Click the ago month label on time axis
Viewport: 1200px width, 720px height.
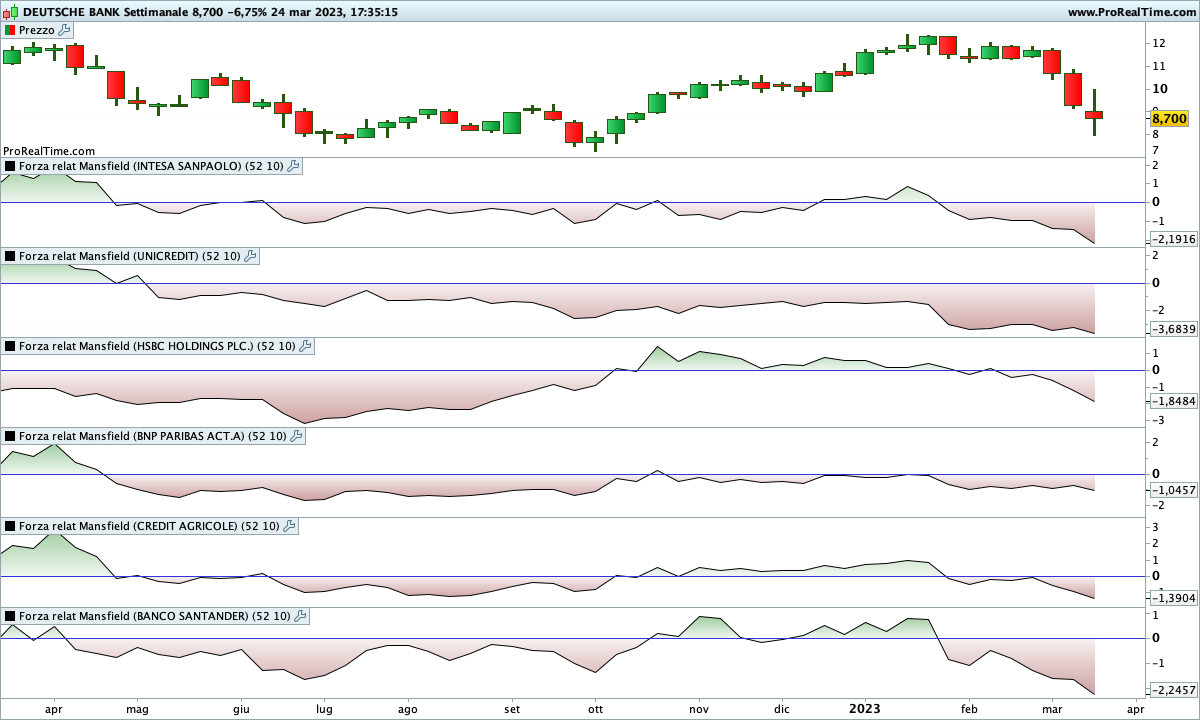tap(407, 709)
